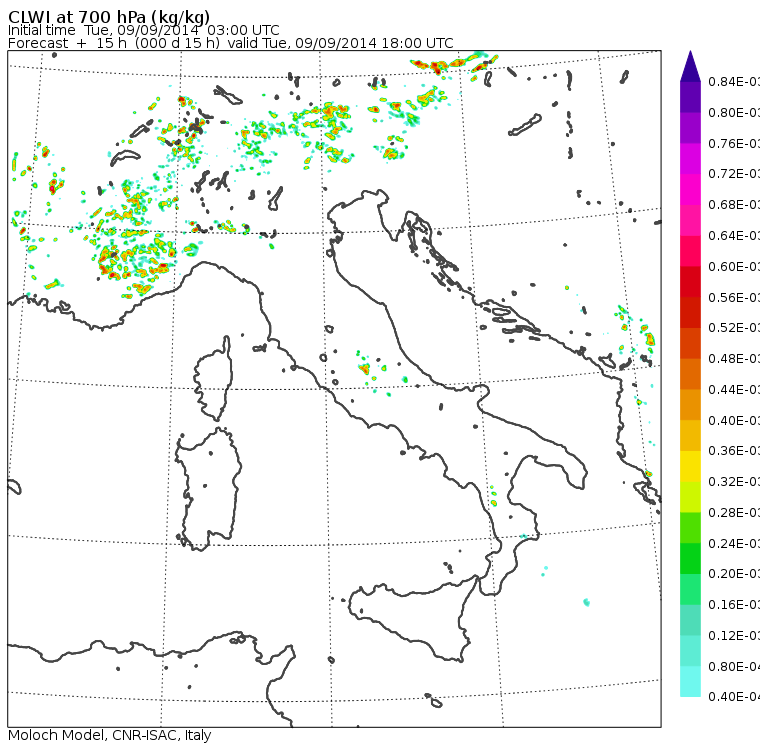Click the 0.36E-03 color bar label

point(734,451)
